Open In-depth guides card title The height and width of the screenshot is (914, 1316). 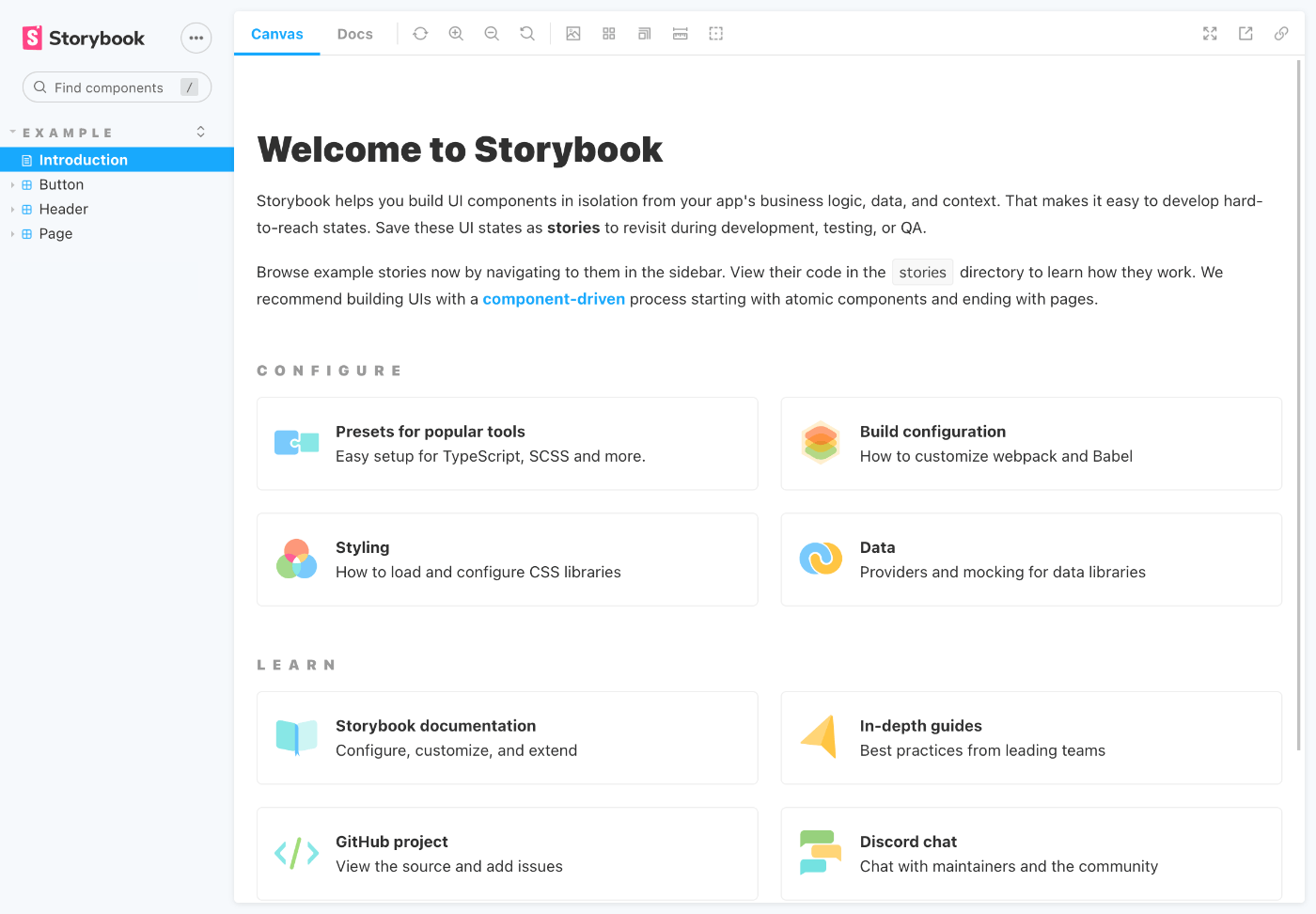tap(921, 726)
